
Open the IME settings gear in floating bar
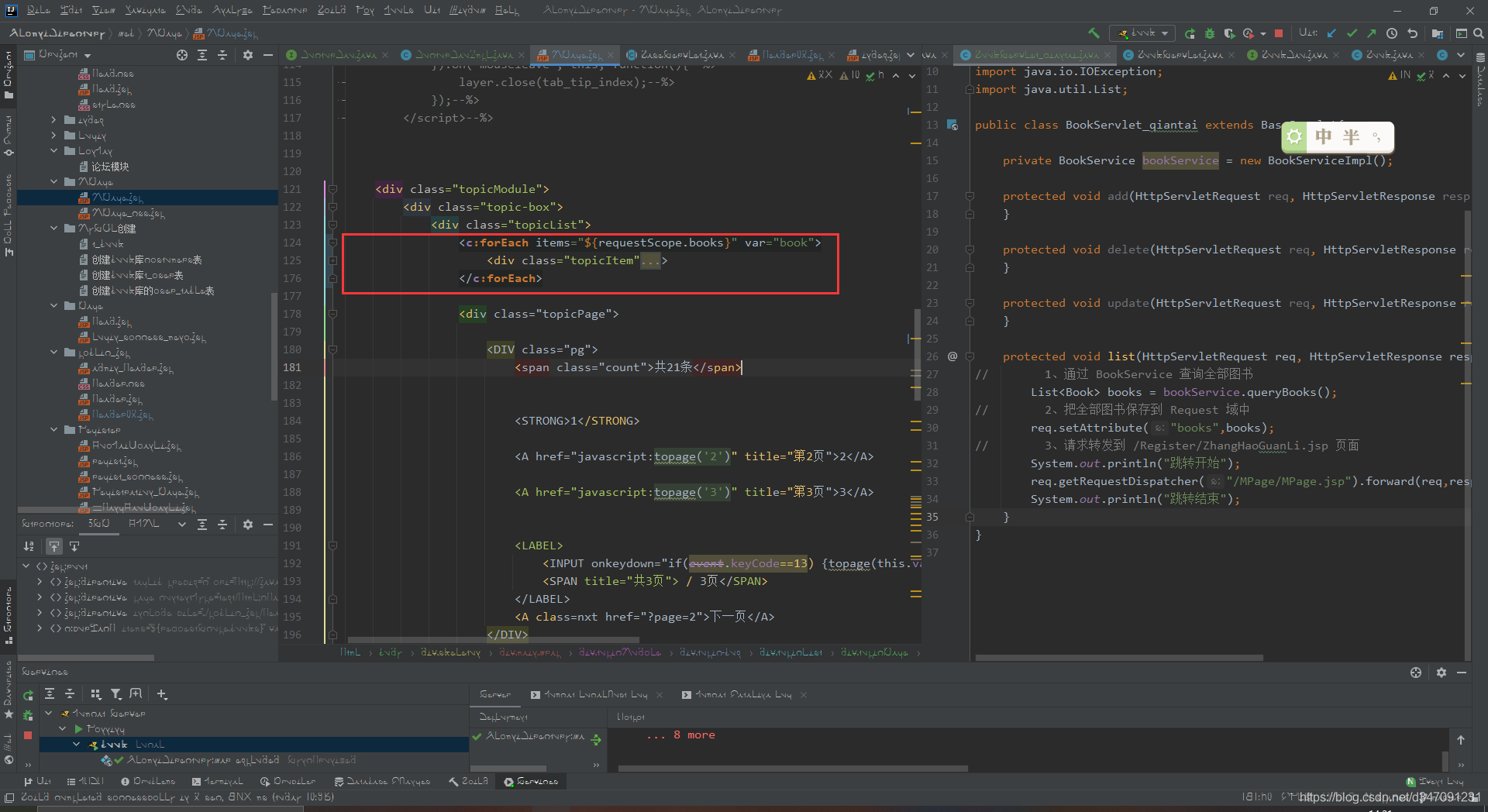[1295, 137]
